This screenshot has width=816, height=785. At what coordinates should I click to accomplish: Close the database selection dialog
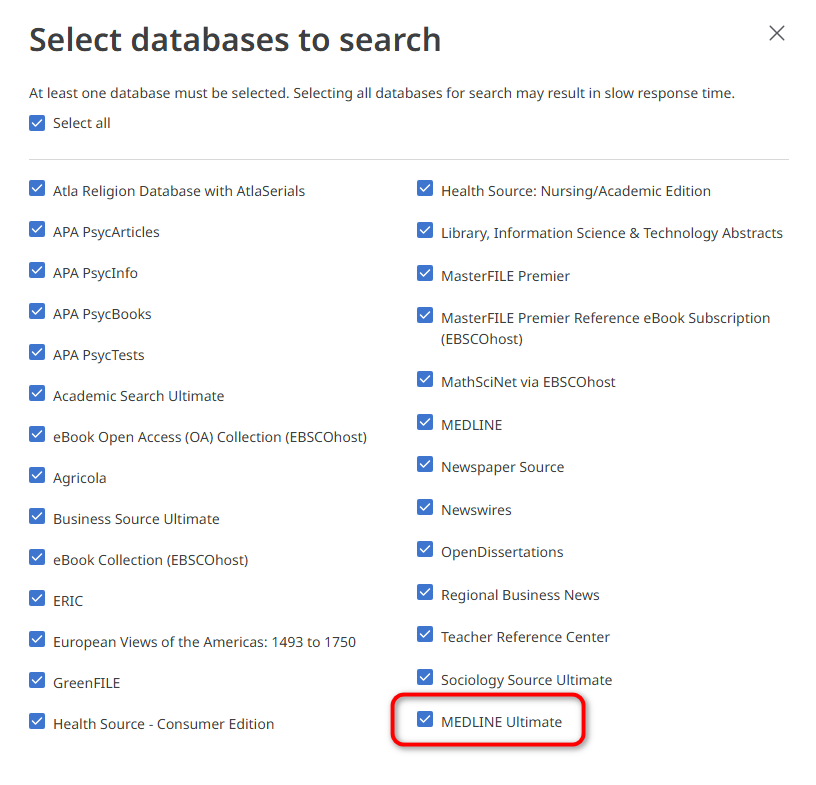click(x=776, y=33)
